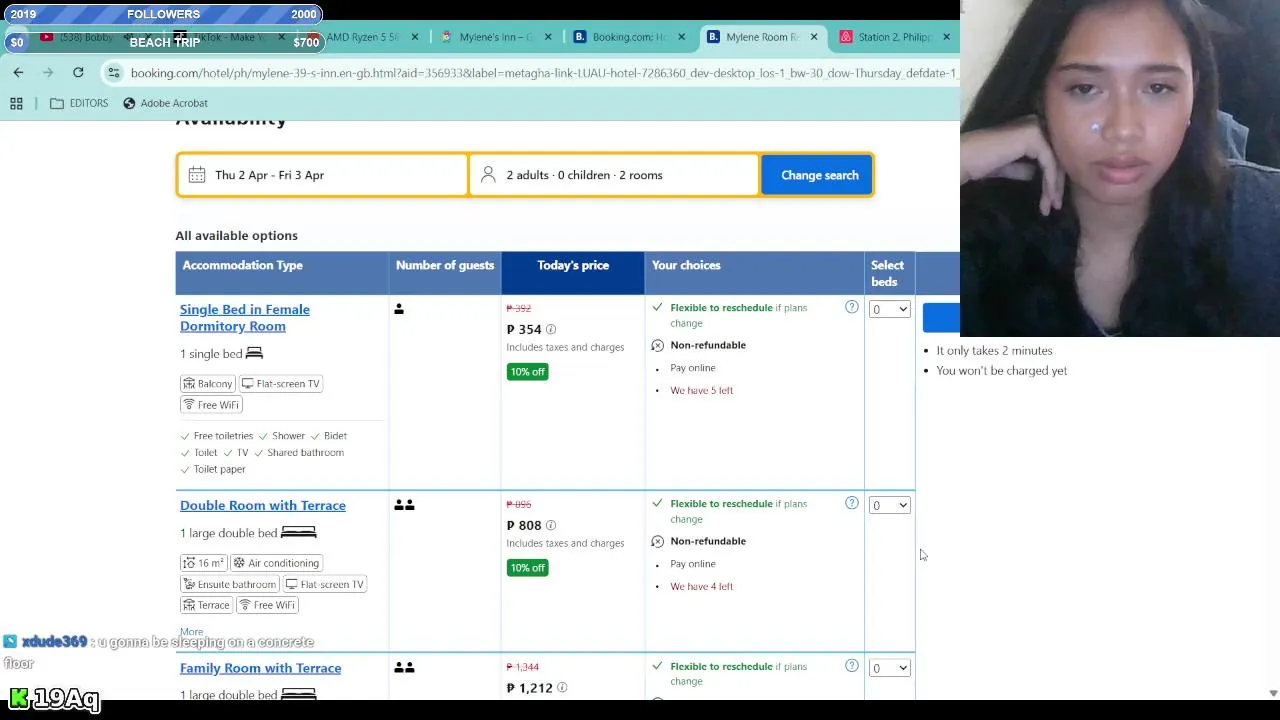This screenshot has width=1280, height=720.
Task: Click the ₱ 1,212 Family Room price
Action: [x=529, y=688]
